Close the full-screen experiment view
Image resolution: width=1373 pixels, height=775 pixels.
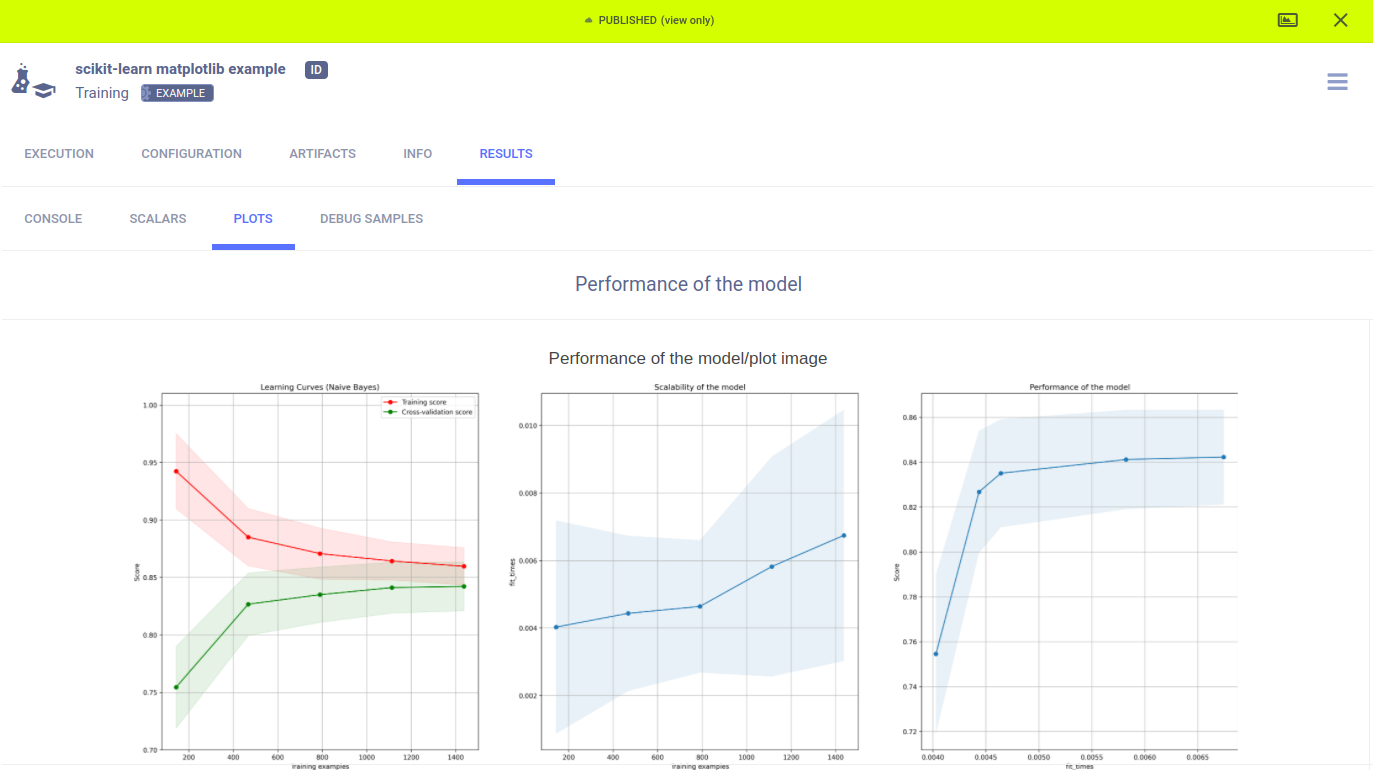click(x=1340, y=20)
